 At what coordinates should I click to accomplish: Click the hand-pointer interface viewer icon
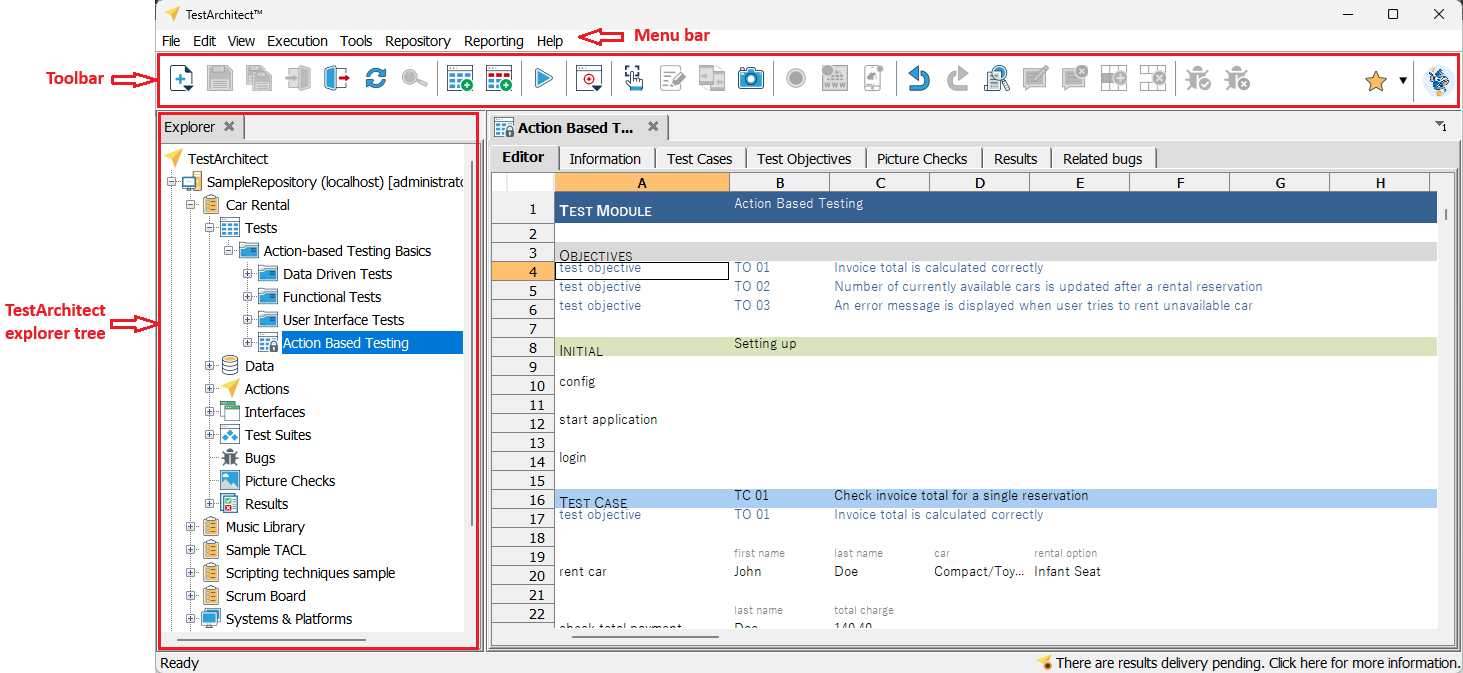pyautogui.click(x=633, y=79)
